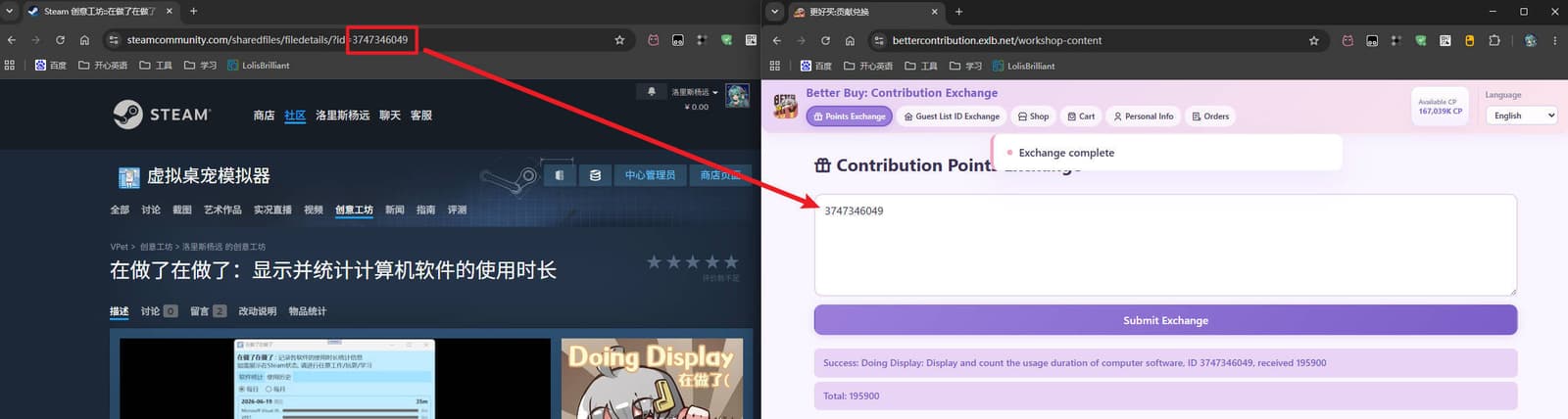This screenshot has height=419, width=1568.
Task: Open new tab in Better Buy window
Action: (x=958, y=12)
